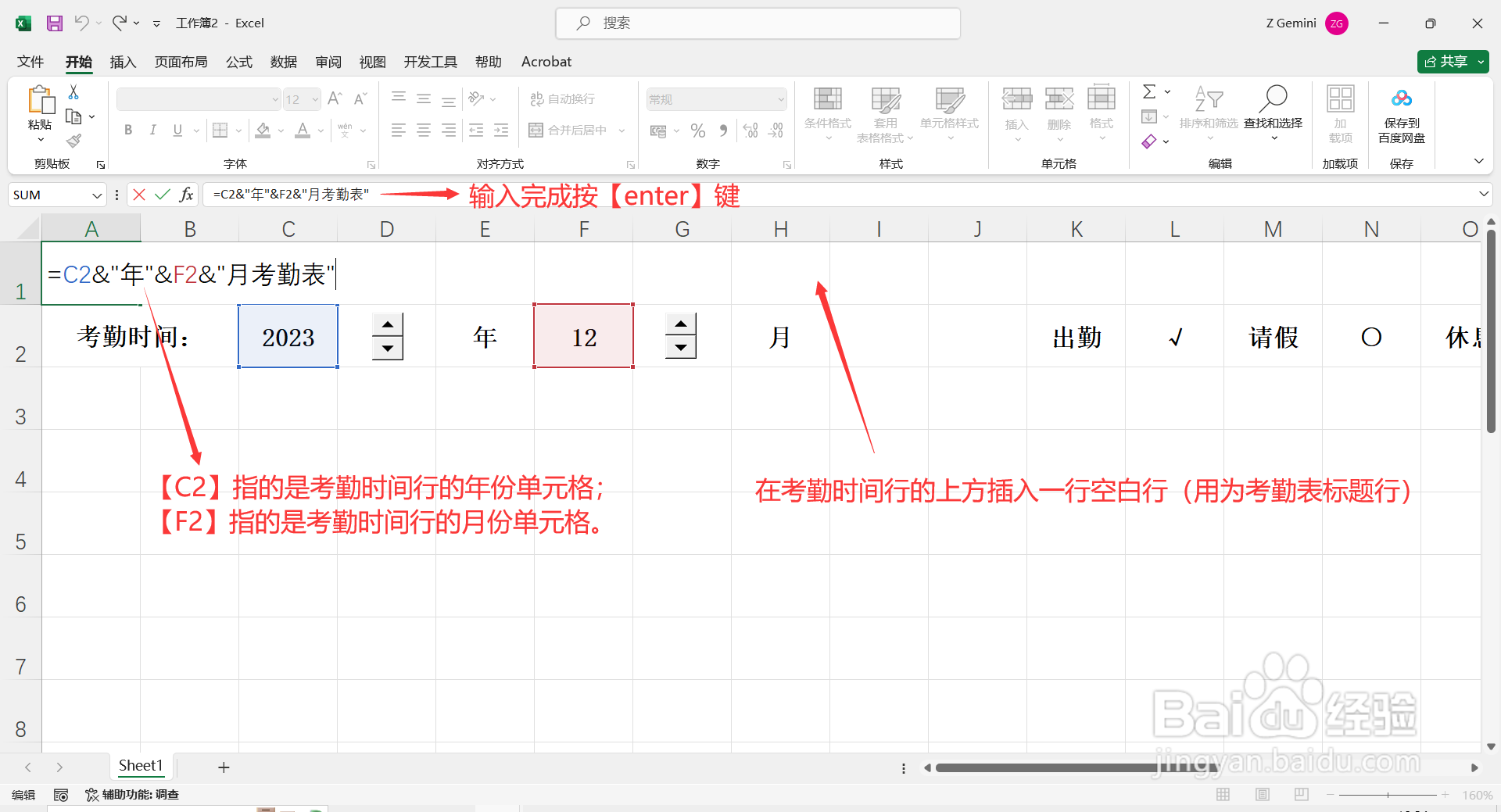The image size is (1501, 812).
Task: Click the 共享 button
Action: [1452, 61]
